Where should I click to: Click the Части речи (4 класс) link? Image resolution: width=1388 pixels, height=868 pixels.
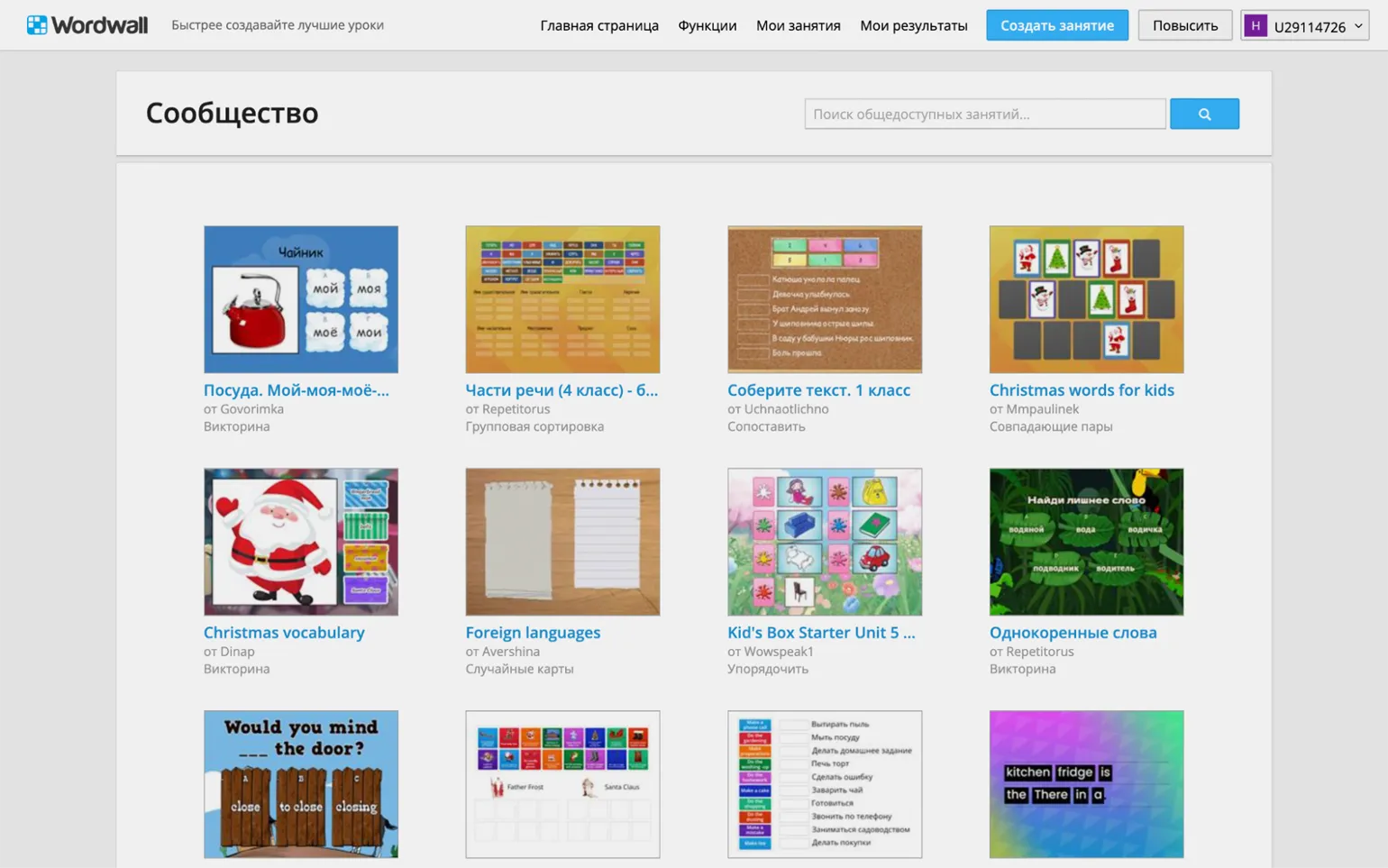(561, 390)
